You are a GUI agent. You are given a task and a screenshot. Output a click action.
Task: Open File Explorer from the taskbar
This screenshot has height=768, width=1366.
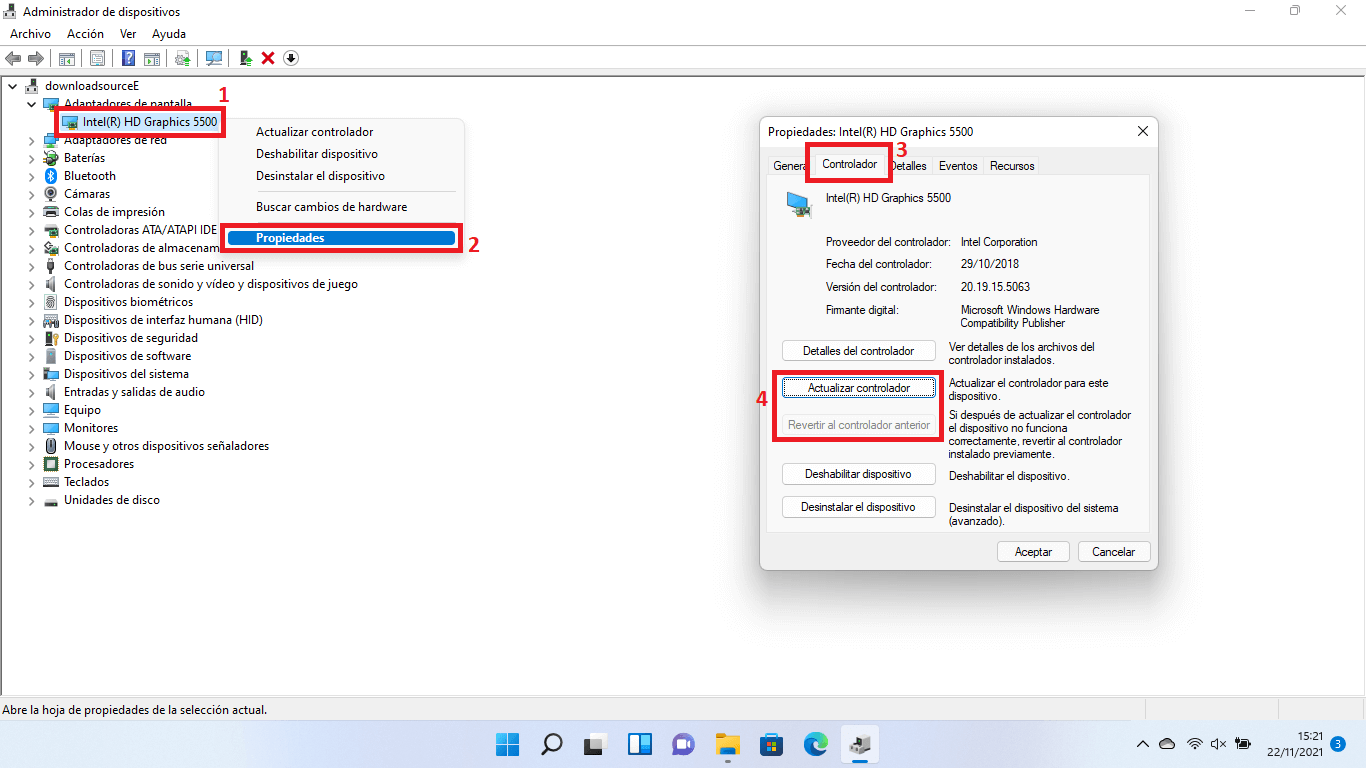[727, 744]
